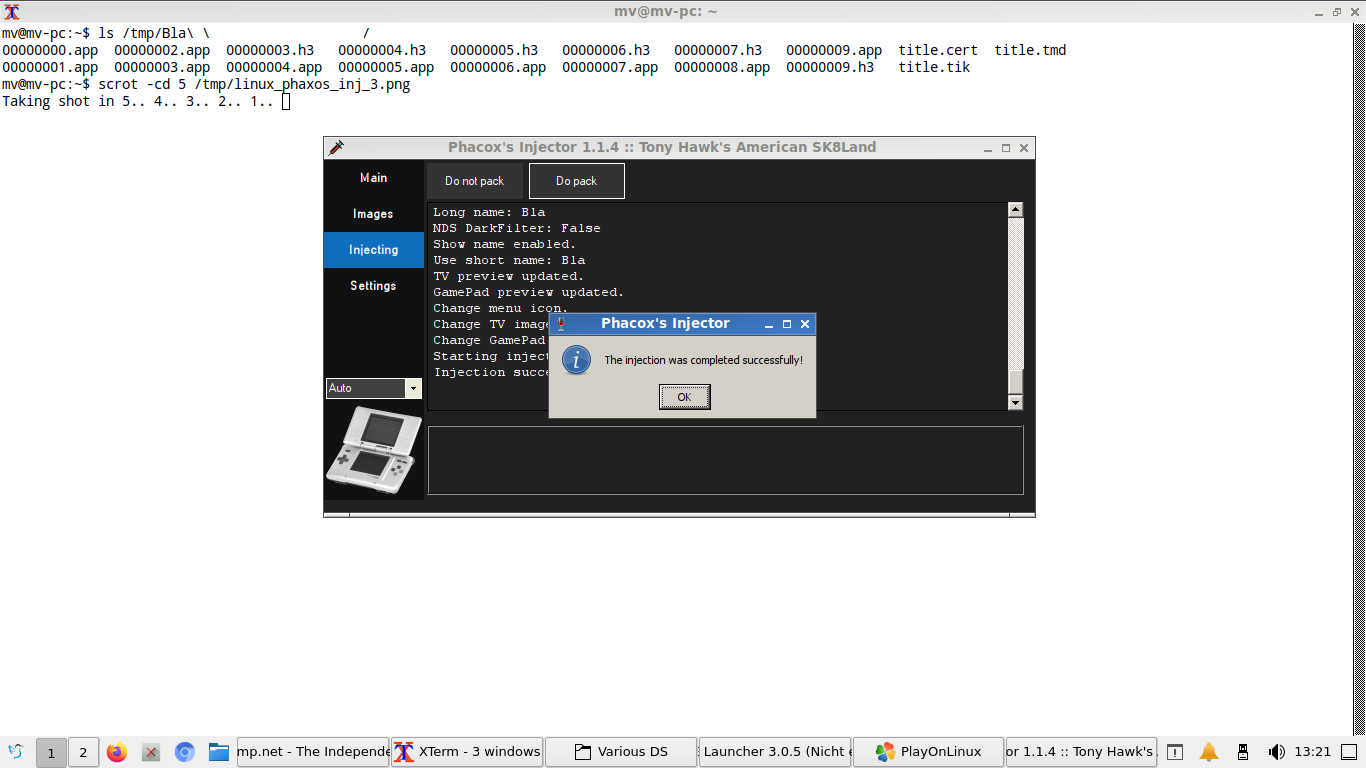This screenshot has width=1366, height=768.
Task: Open the 'Launcher 3.0.5' taskbar window
Action: click(x=776, y=752)
